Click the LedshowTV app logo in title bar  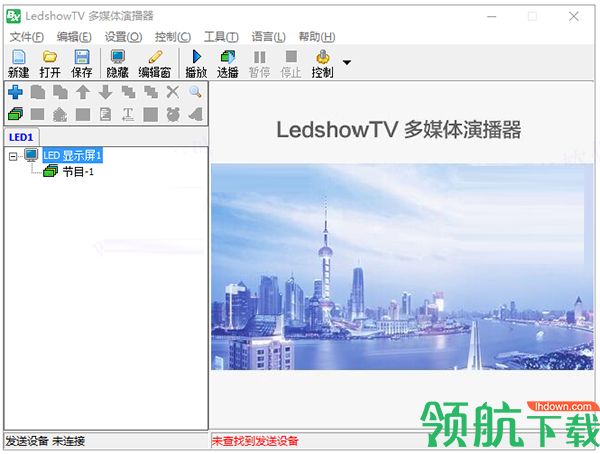point(14,16)
